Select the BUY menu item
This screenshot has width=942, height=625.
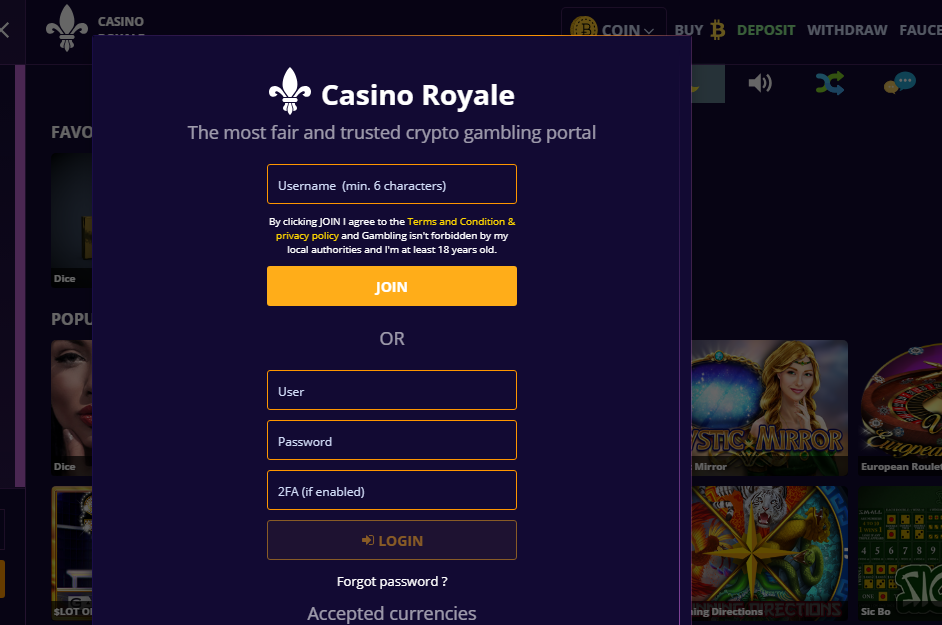[x=688, y=30]
